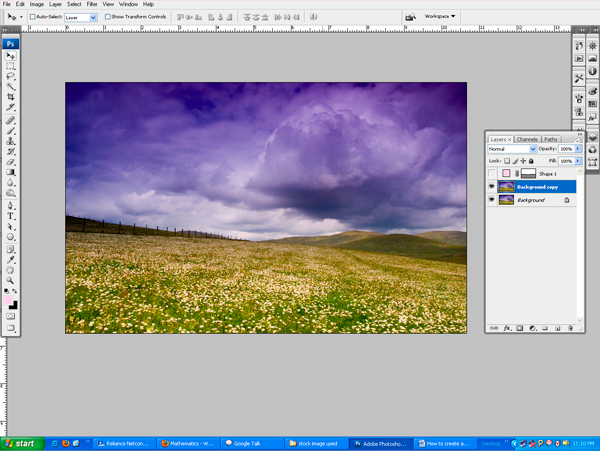
Task: Open the Layer menu
Action: (55, 4)
